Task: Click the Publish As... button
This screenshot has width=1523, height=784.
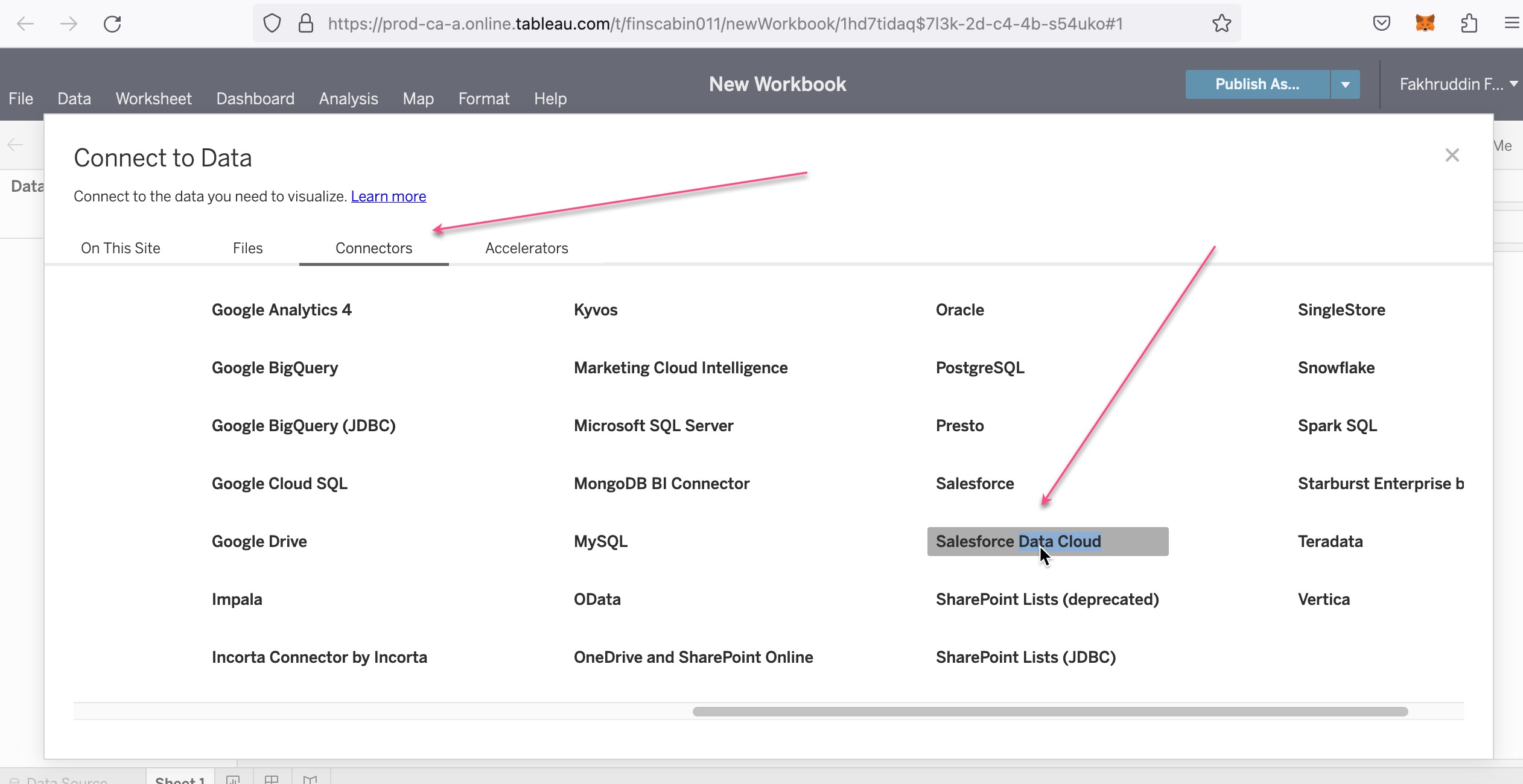Action: [x=1258, y=84]
